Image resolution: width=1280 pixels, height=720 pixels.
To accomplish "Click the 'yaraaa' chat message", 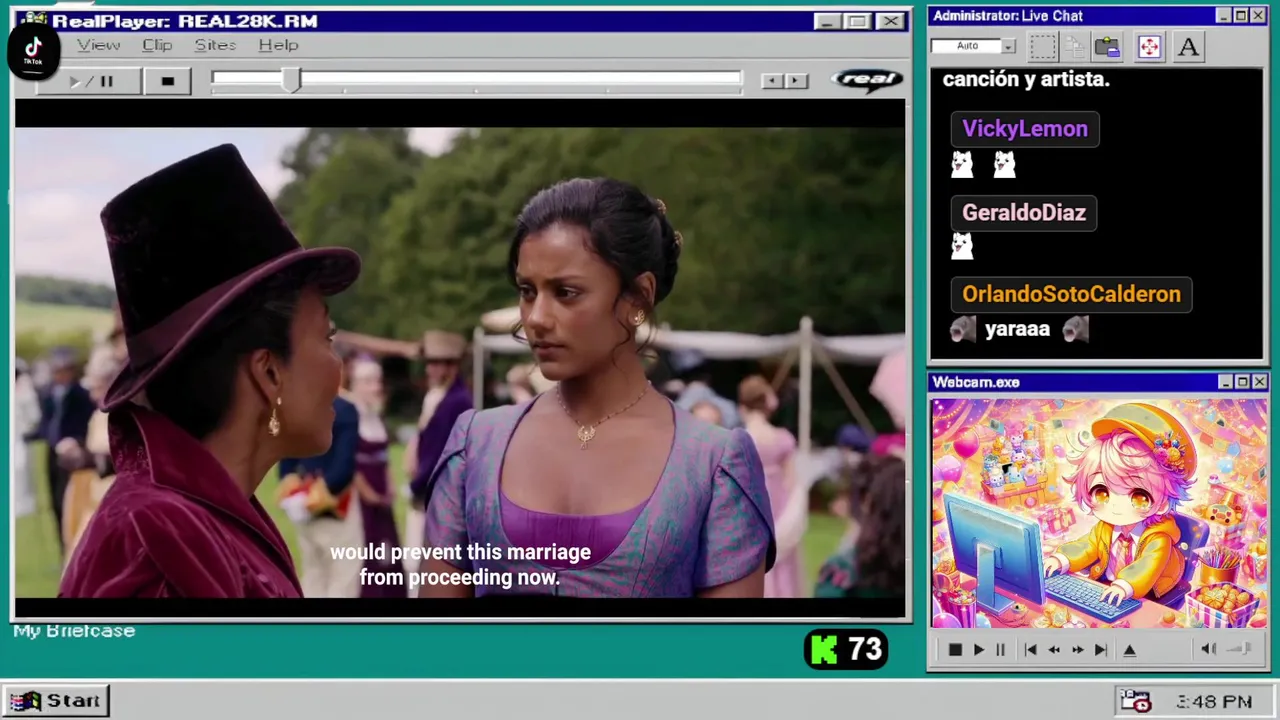I will [1018, 329].
